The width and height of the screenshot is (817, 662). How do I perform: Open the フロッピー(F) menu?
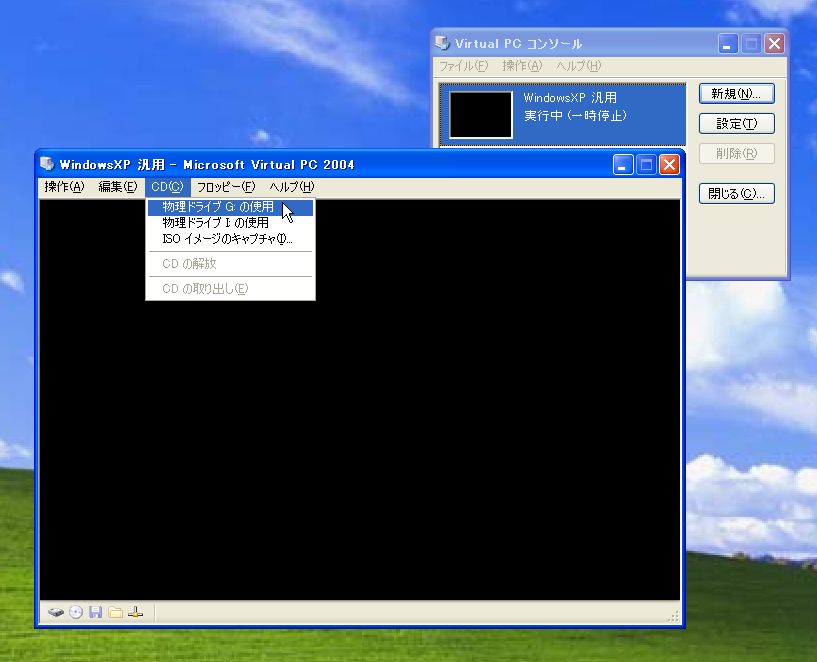(x=226, y=186)
